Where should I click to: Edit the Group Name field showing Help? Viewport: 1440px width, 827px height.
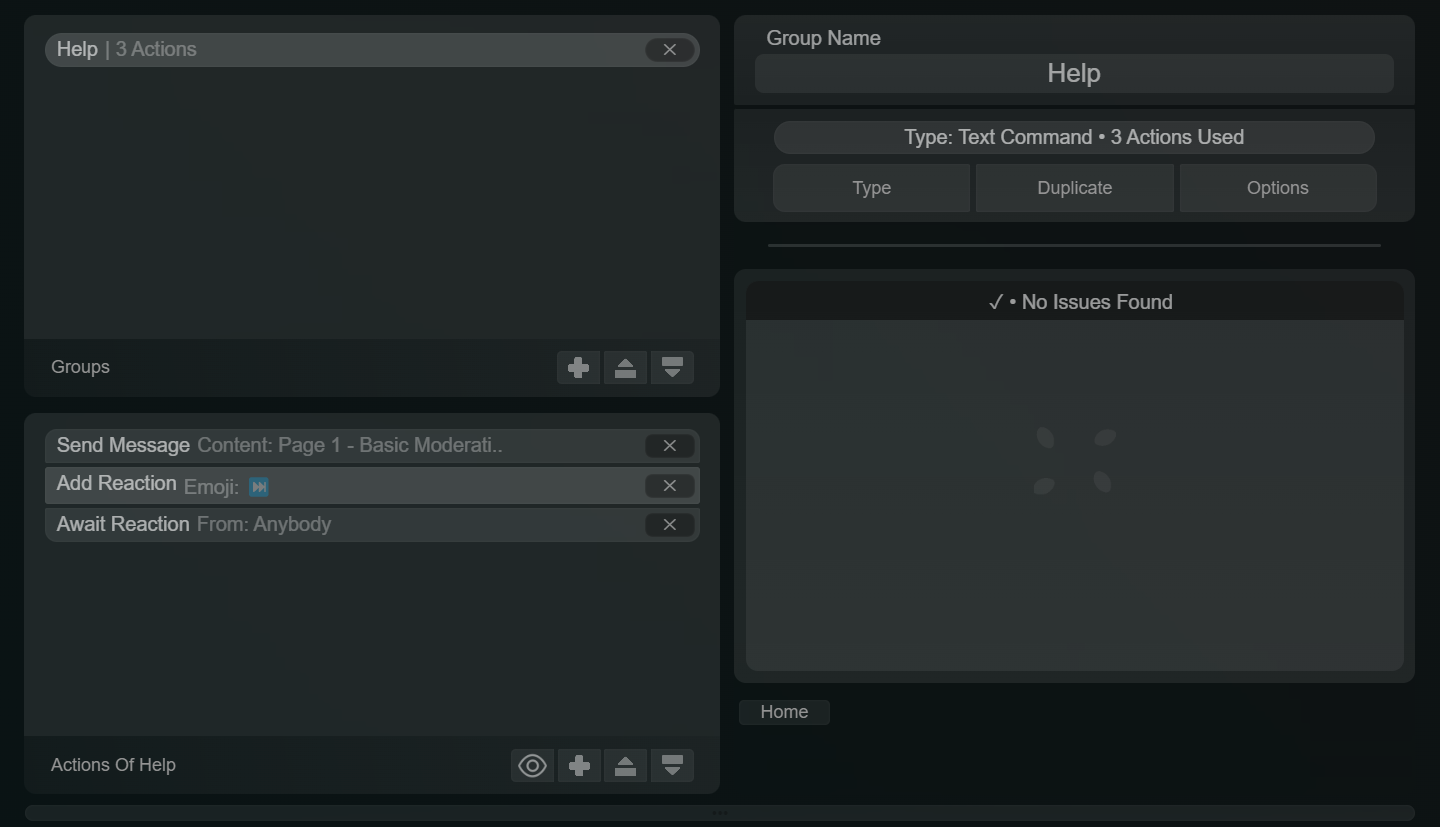coord(1074,73)
